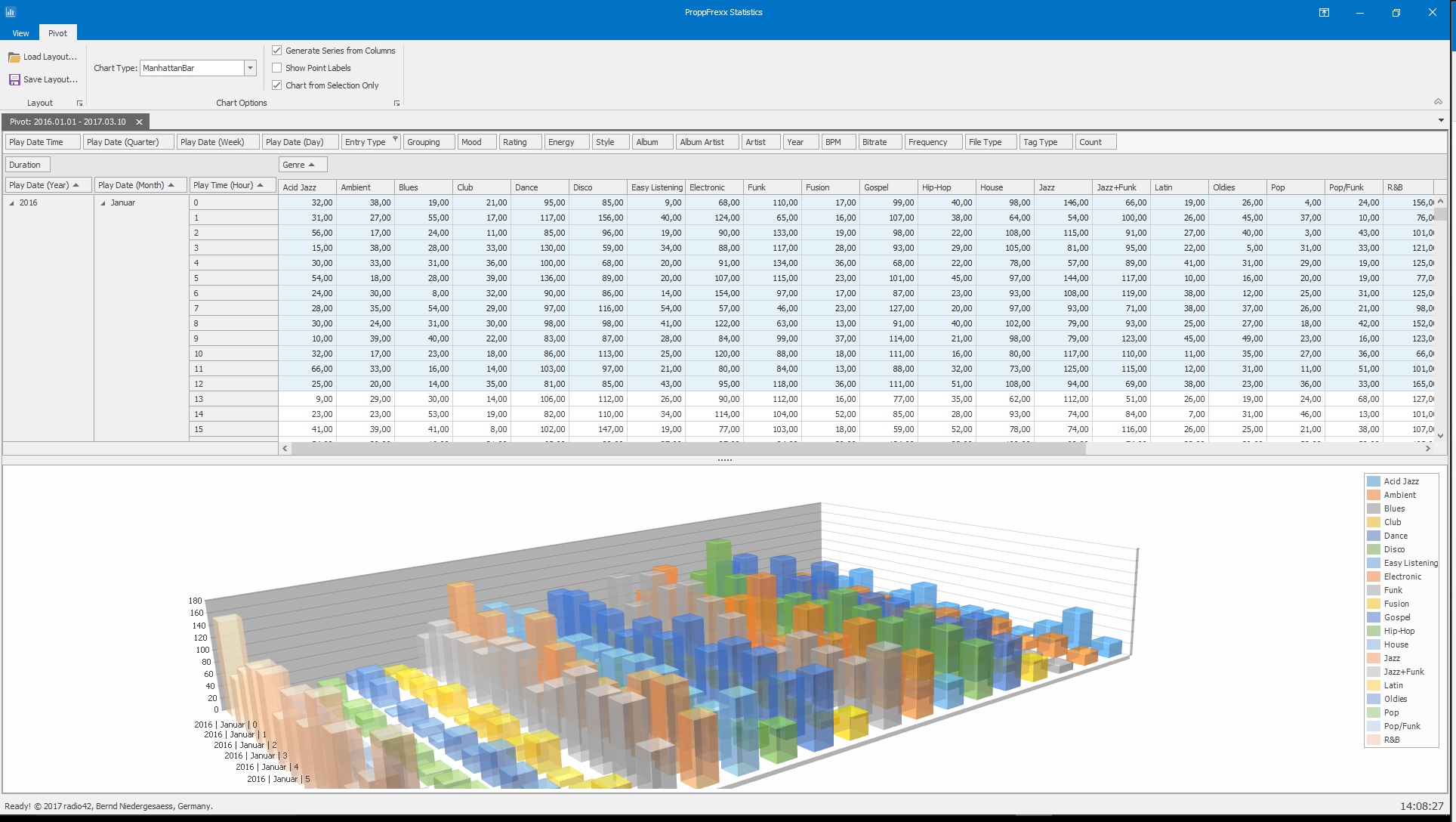The image size is (1456, 822).
Task: Click the horizontal scrollbar right arrow
Action: [x=1427, y=448]
